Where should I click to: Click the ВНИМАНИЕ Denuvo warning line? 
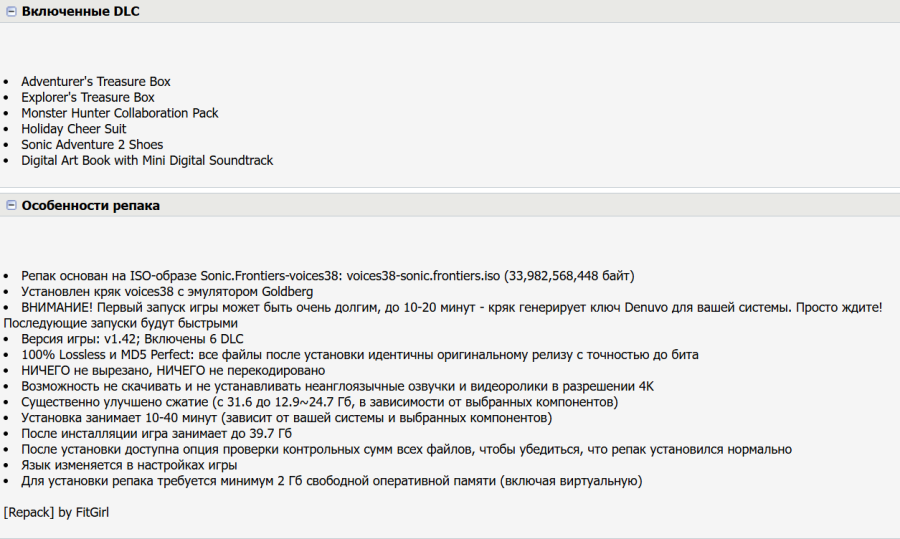tap(451, 307)
